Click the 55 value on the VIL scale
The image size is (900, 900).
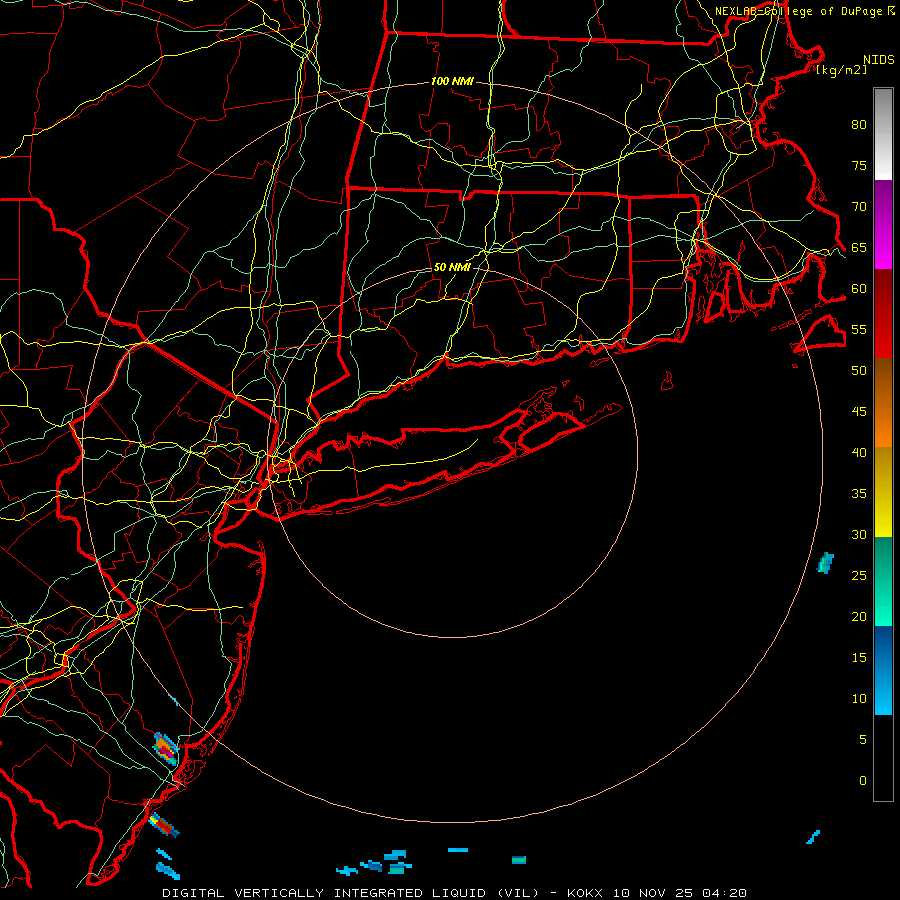(859, 329)
